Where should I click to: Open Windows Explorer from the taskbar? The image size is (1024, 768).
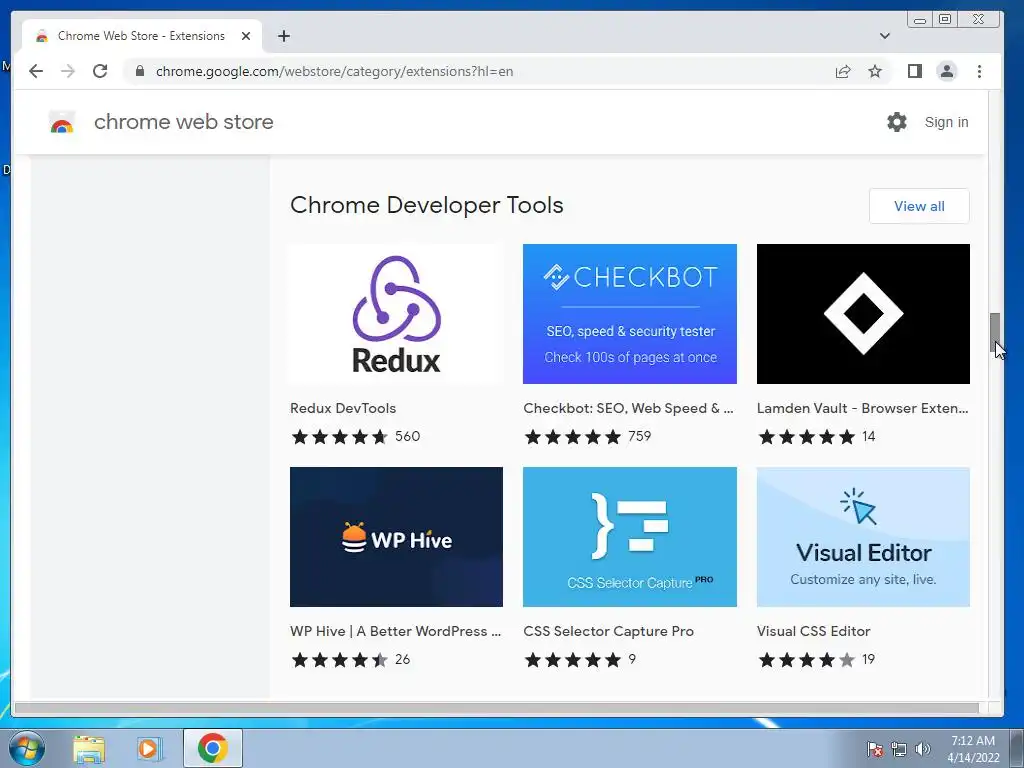tap(89, 749)
